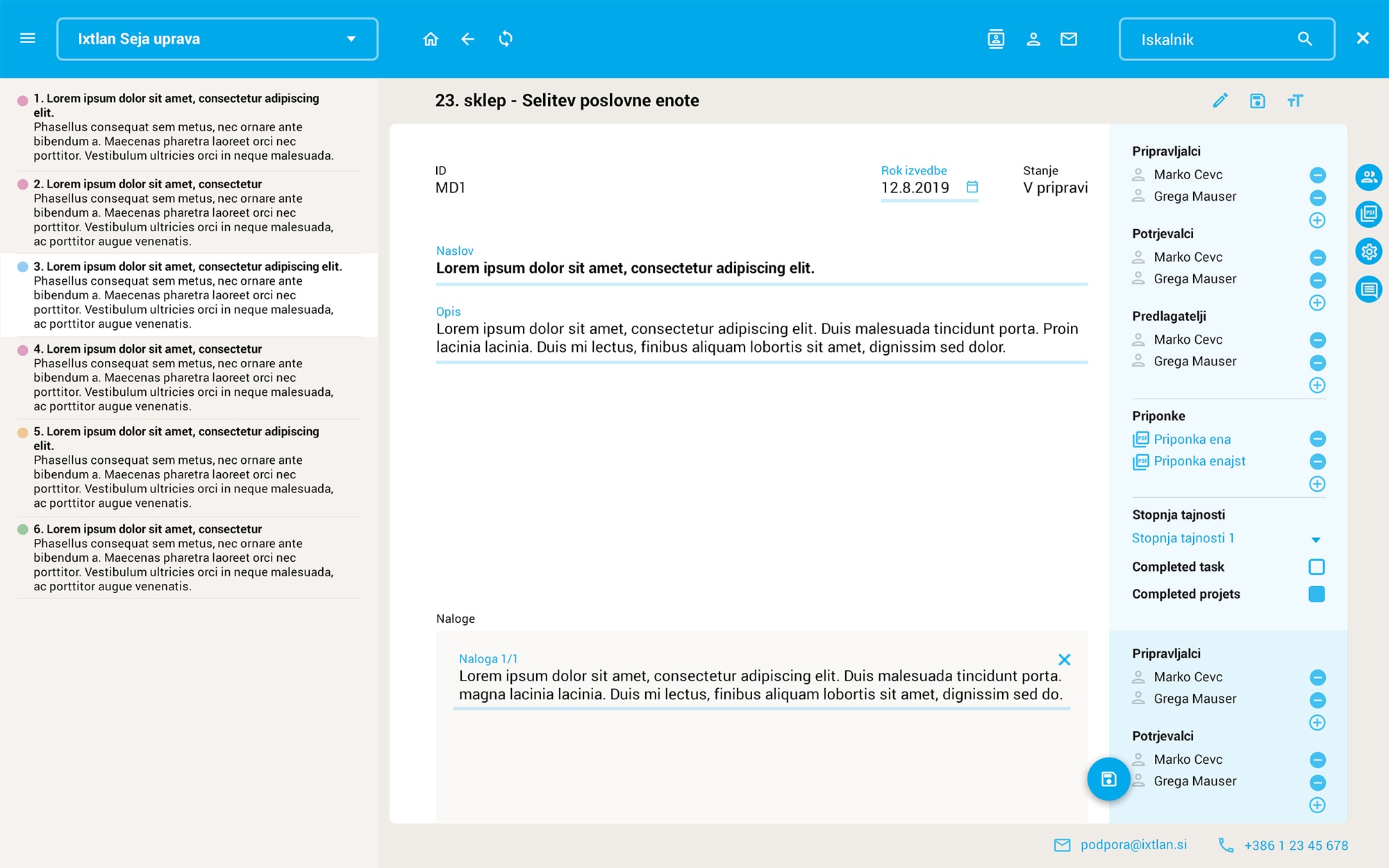Click Grega Mauser under bottom Pripravljalci
Image resolution: width=1389 pixels, height=868 pixels.
1195,699
